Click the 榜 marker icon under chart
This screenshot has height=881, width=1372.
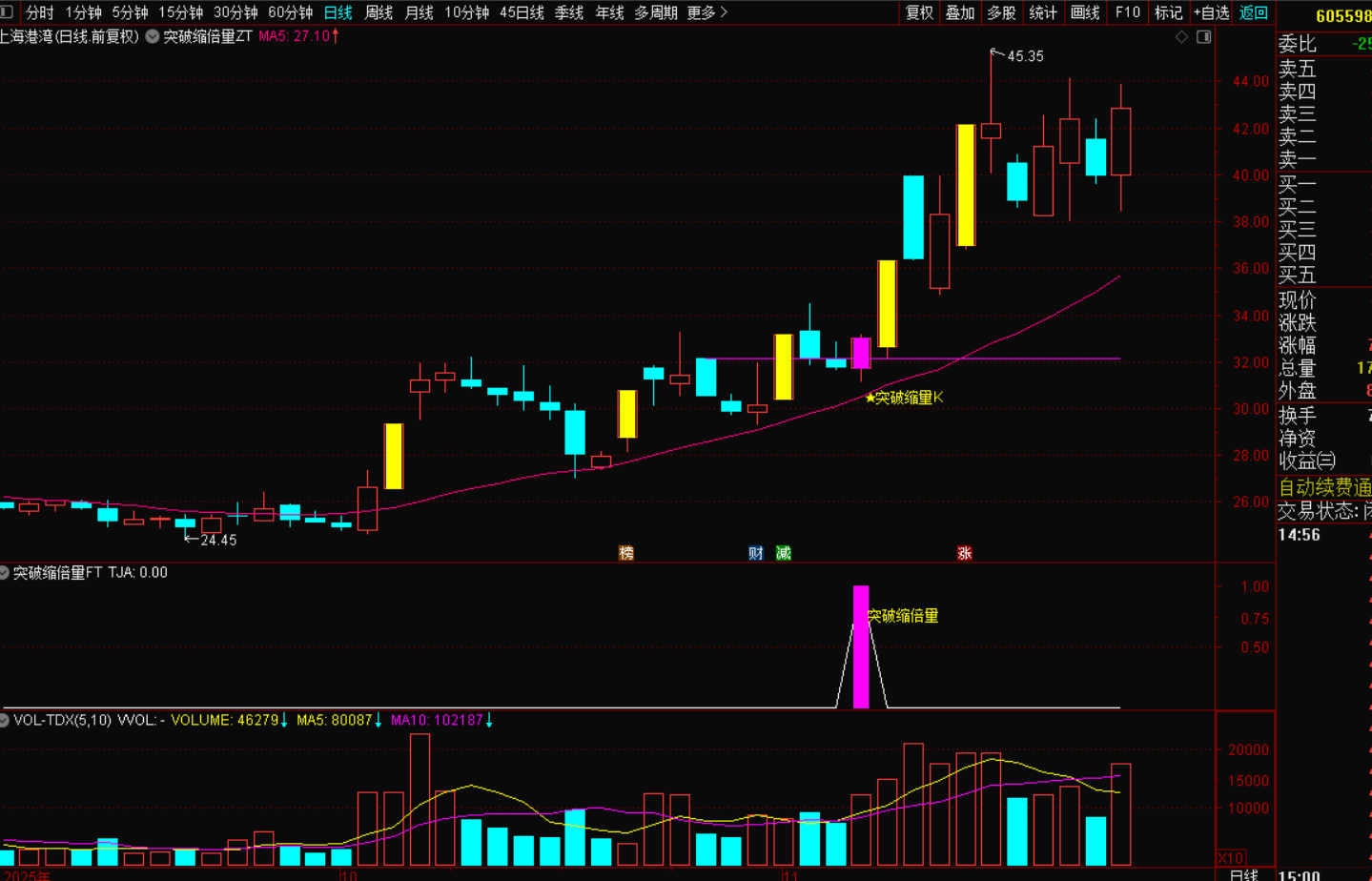coord(626,553)
